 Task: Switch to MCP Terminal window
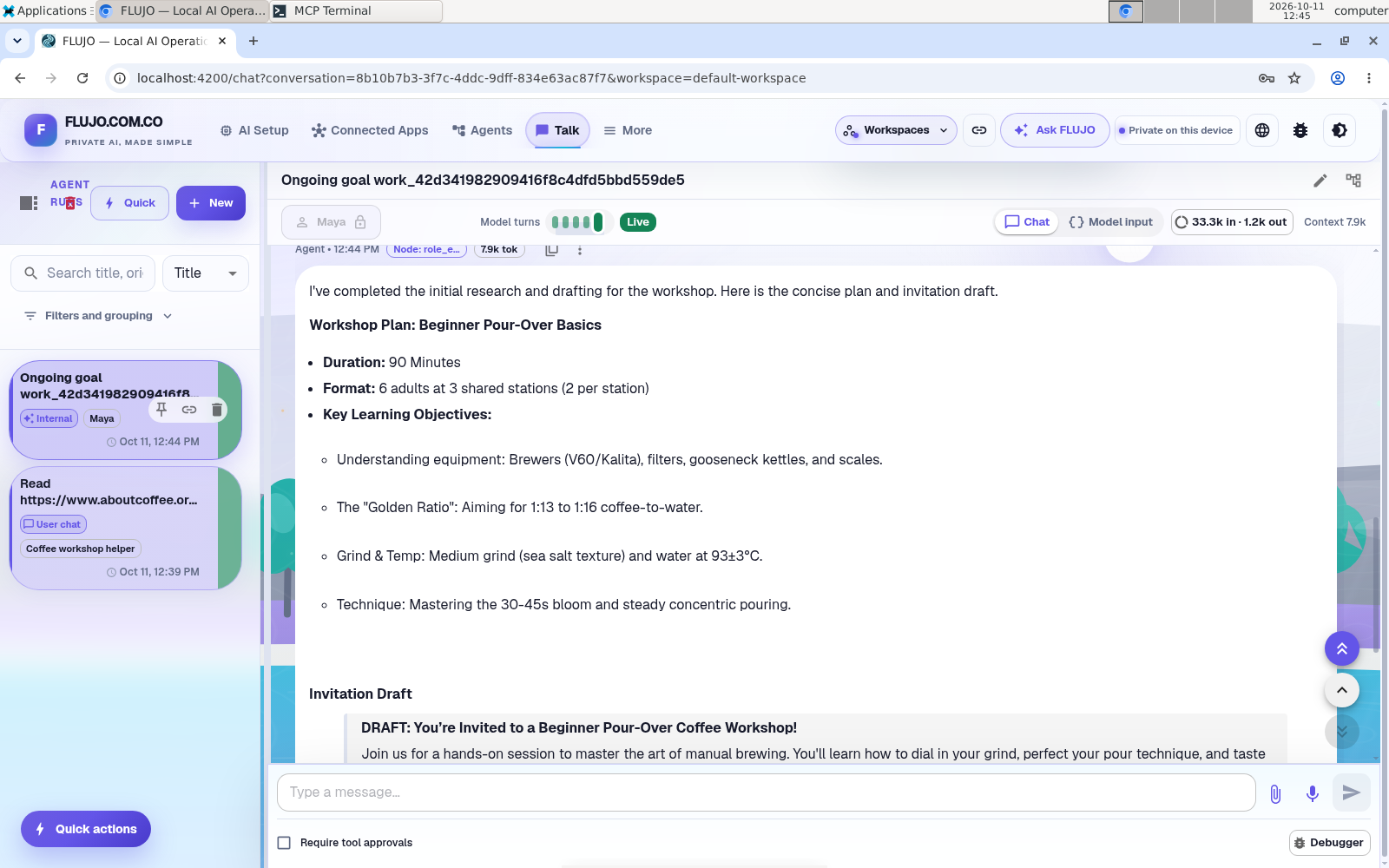[357, 11]
